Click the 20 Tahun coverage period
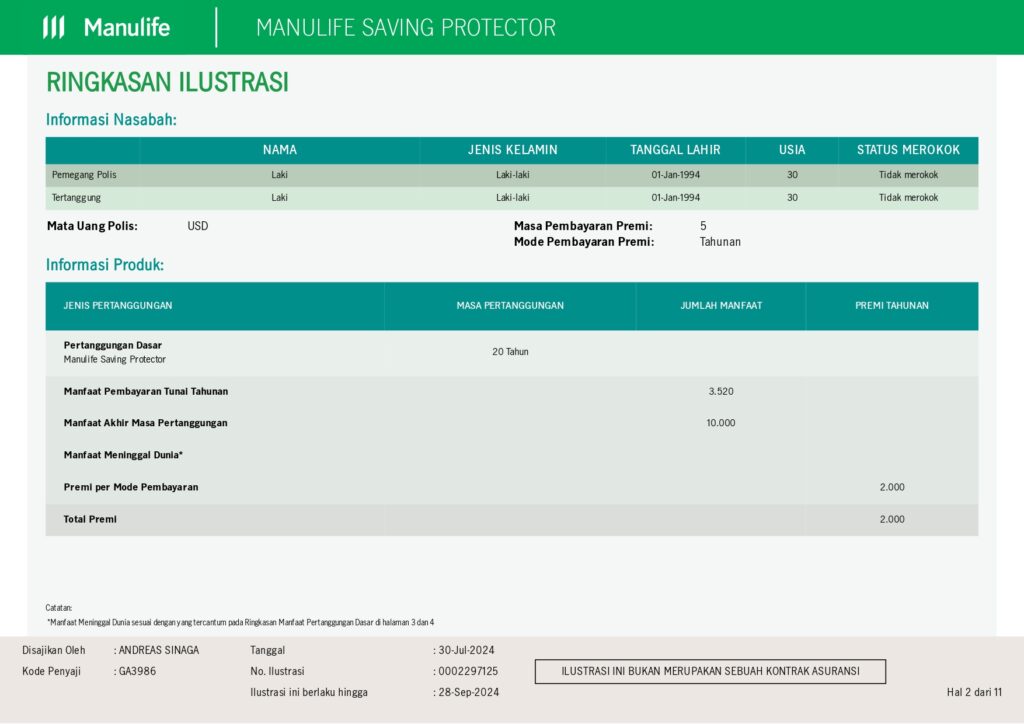Screen dimensions: 1024x724 pyautogui.click(x=511, y=351)
